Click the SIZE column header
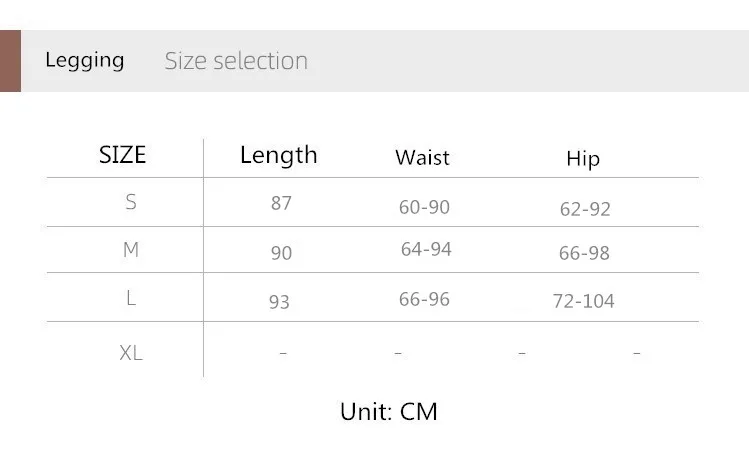 pos(122,155)
